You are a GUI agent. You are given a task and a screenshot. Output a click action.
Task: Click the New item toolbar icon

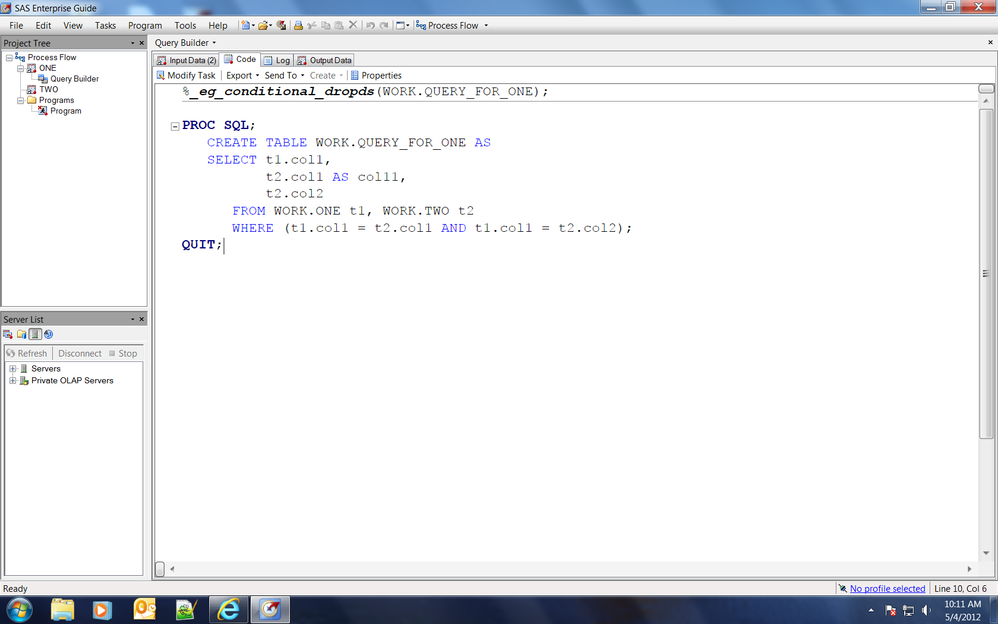point(245,25)
